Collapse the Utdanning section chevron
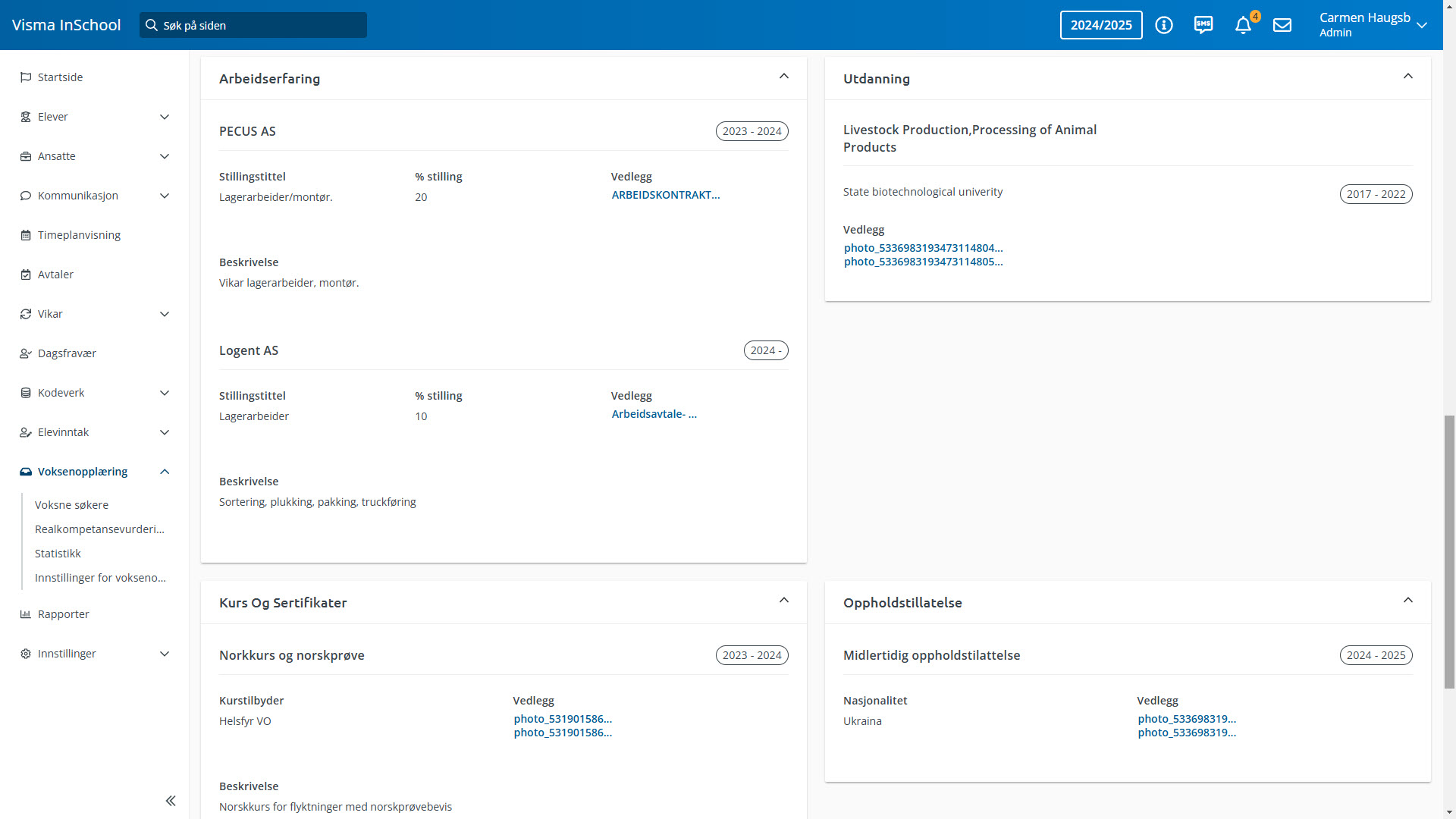Image resolution: width=1456 pixels, height=819 pixels. point(1408,77)
